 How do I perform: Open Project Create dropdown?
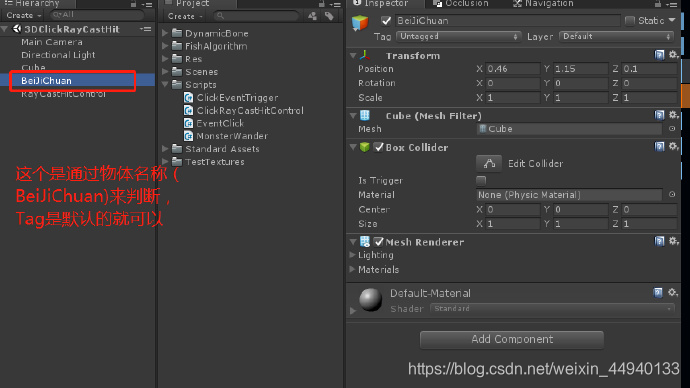tap(185, 16)
